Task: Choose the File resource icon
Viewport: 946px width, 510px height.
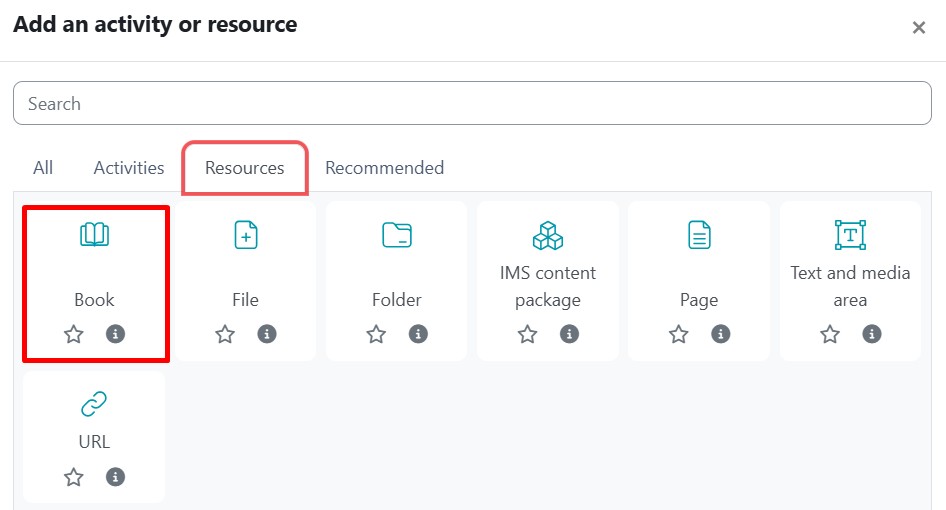Action: pyautogui.click(x=245, y=236)
